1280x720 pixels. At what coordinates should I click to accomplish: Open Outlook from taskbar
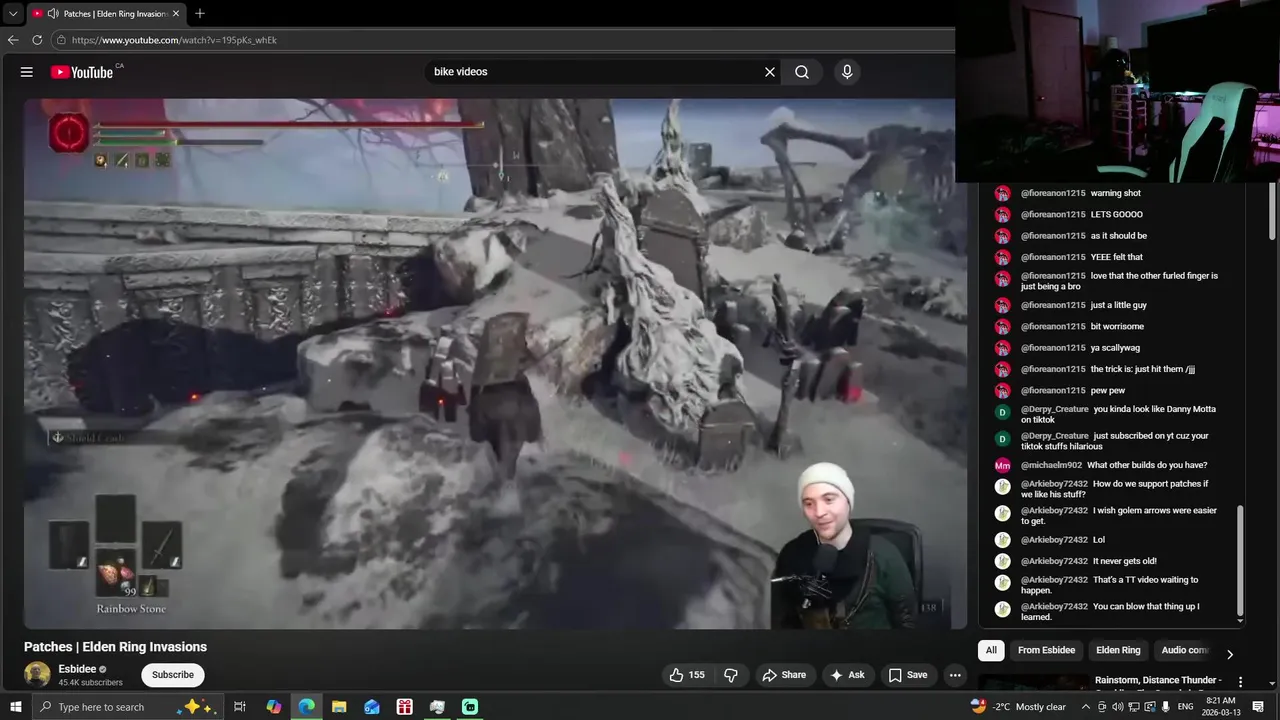tap(372, 707)
